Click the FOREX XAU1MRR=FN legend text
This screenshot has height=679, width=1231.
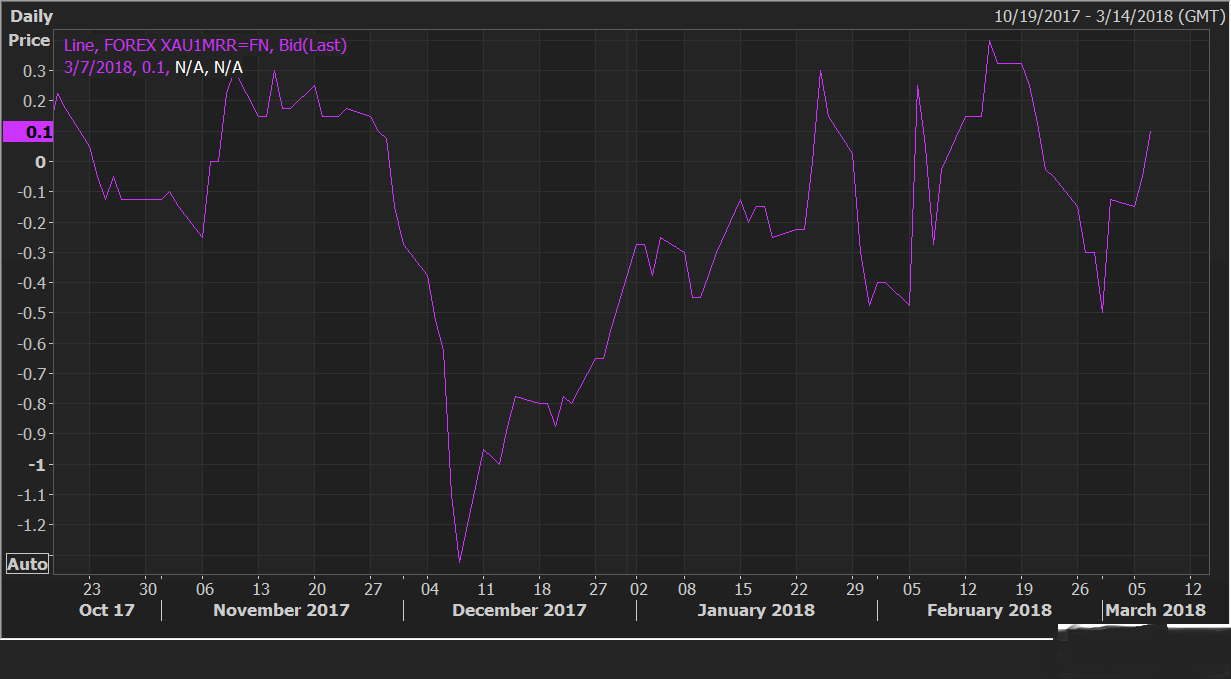tap(205, 45)
